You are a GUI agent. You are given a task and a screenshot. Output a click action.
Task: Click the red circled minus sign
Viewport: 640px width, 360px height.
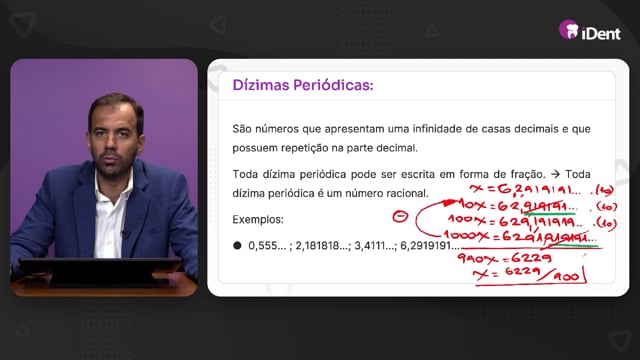[400, 216]
